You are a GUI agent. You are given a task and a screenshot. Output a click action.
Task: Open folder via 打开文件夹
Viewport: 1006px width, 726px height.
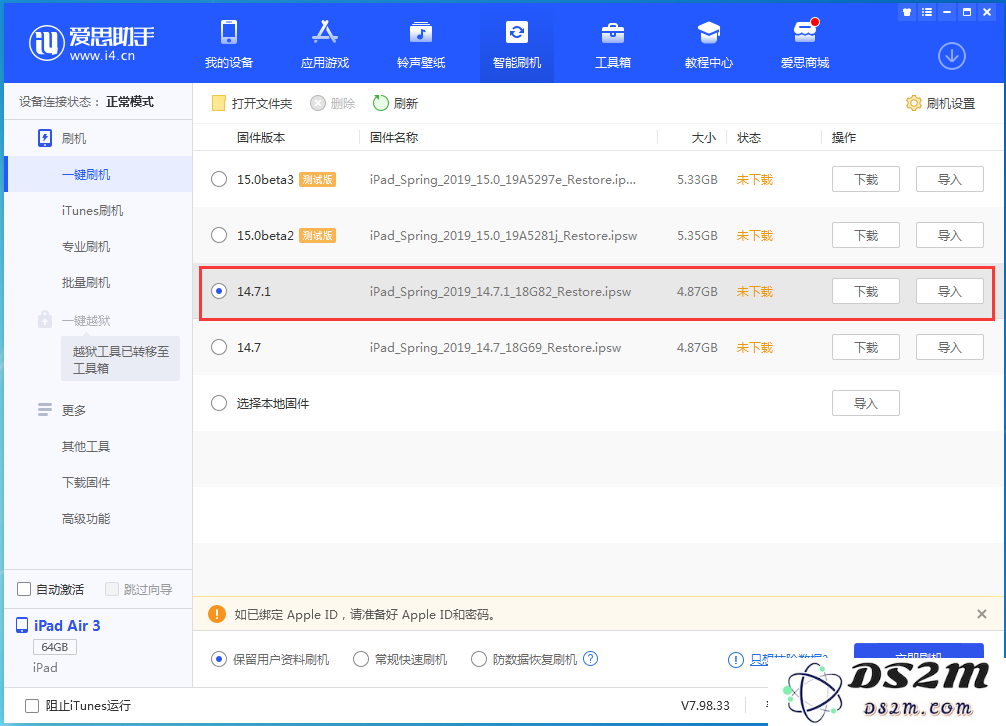coord(252,103)
